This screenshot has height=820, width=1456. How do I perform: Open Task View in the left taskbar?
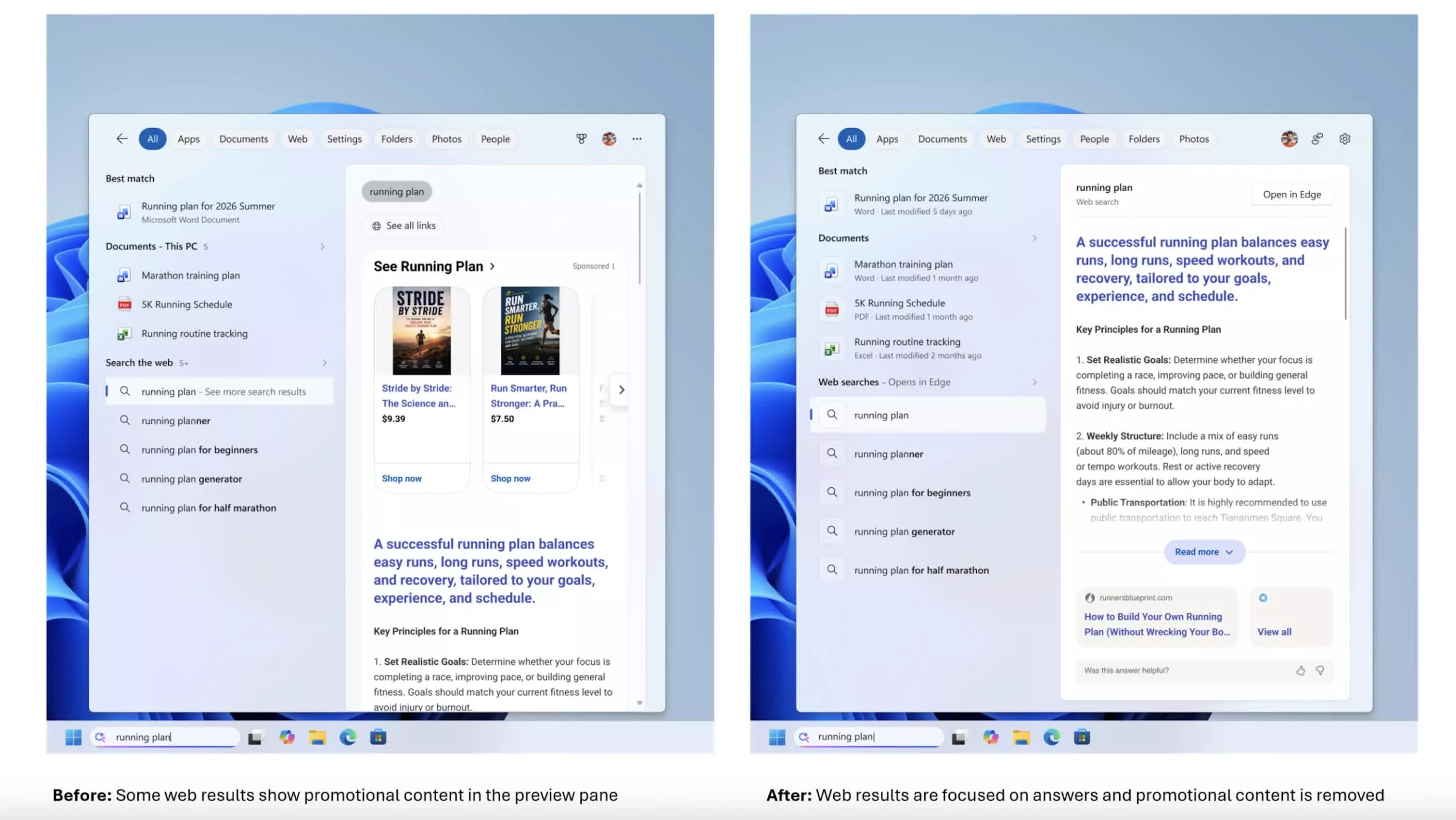coord(255,737)
